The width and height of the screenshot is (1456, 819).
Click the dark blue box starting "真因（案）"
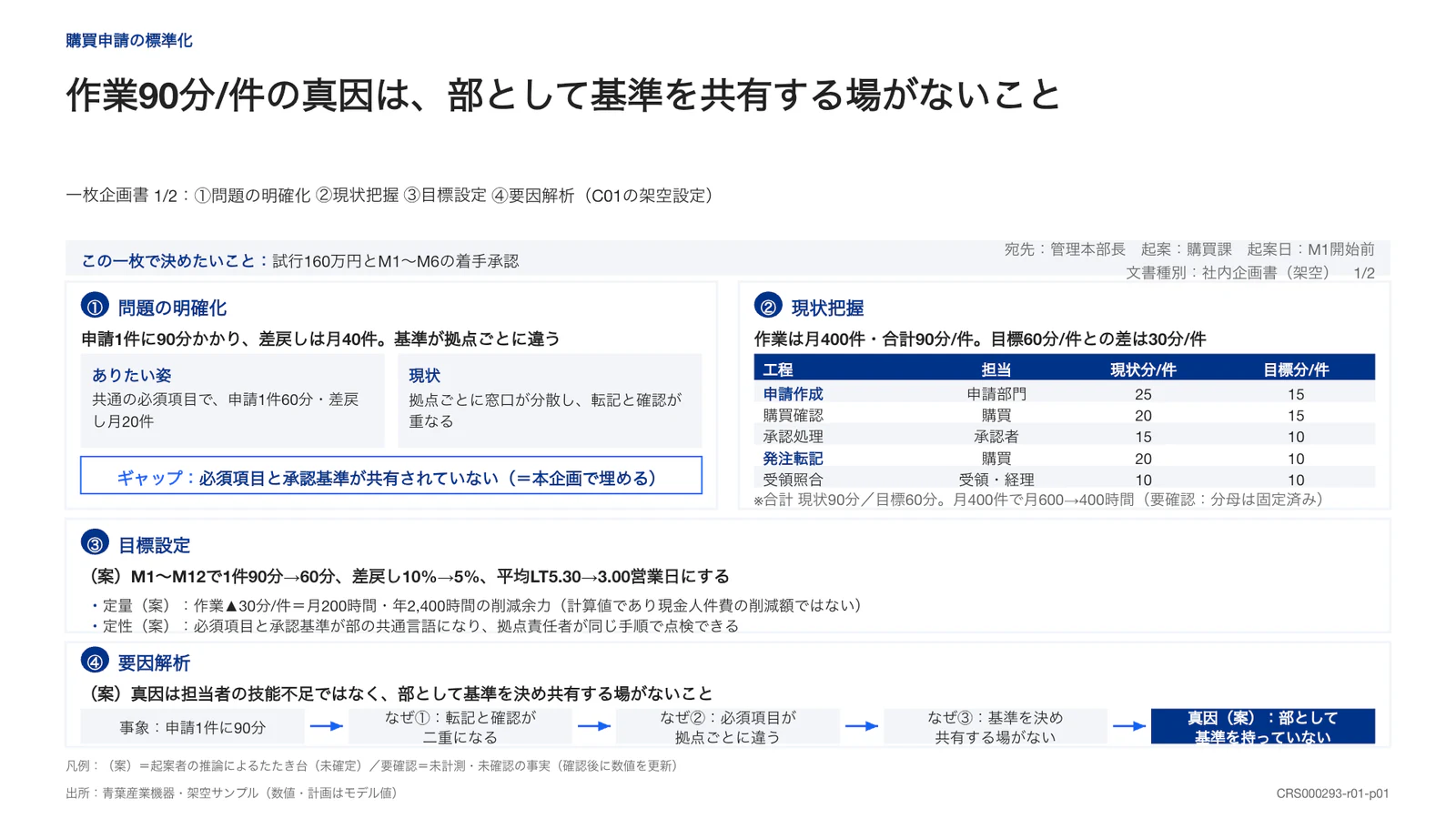[x=1263, y=727]
